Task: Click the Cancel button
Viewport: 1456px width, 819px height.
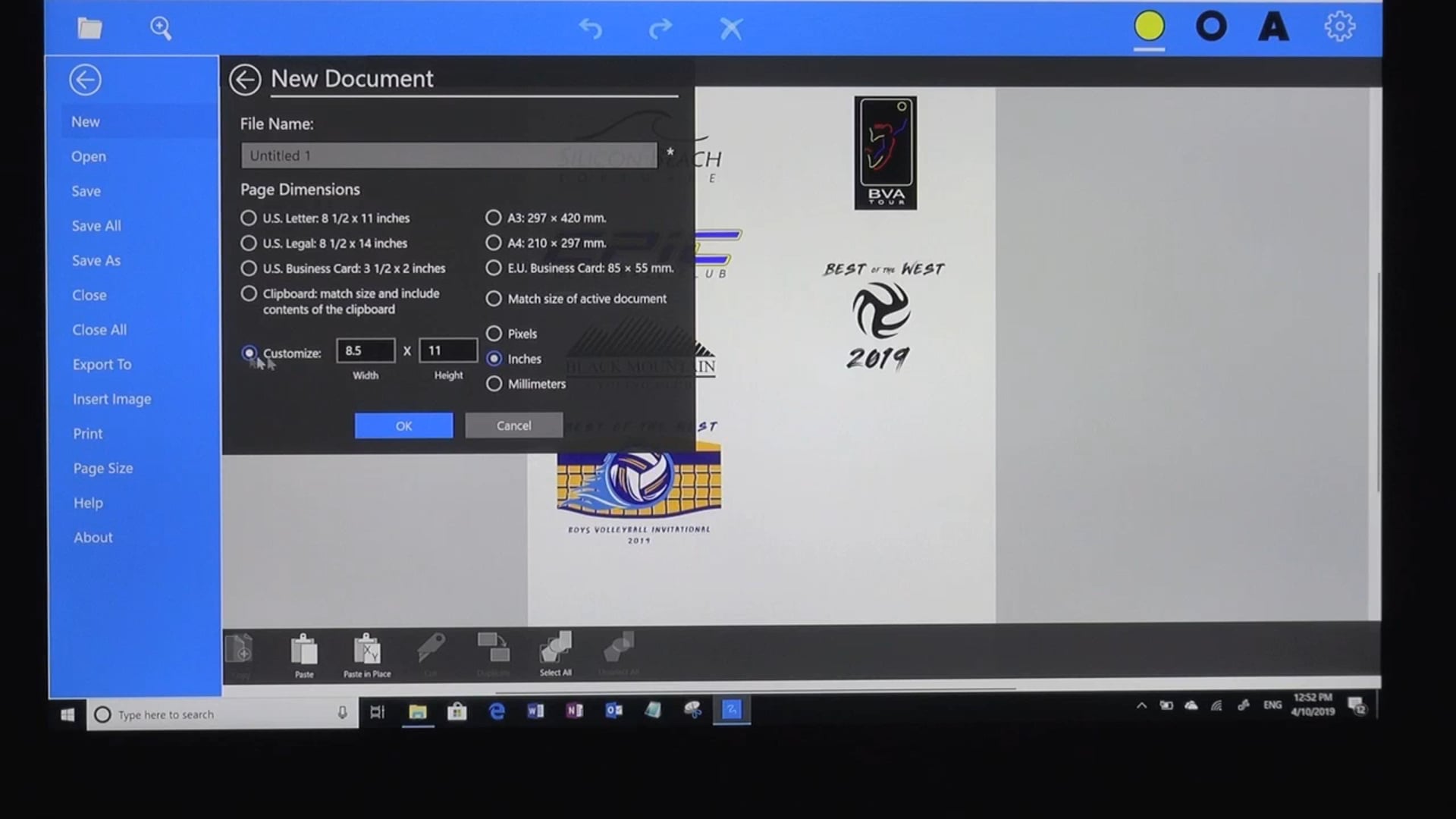Action: click(x=513, y=425)
